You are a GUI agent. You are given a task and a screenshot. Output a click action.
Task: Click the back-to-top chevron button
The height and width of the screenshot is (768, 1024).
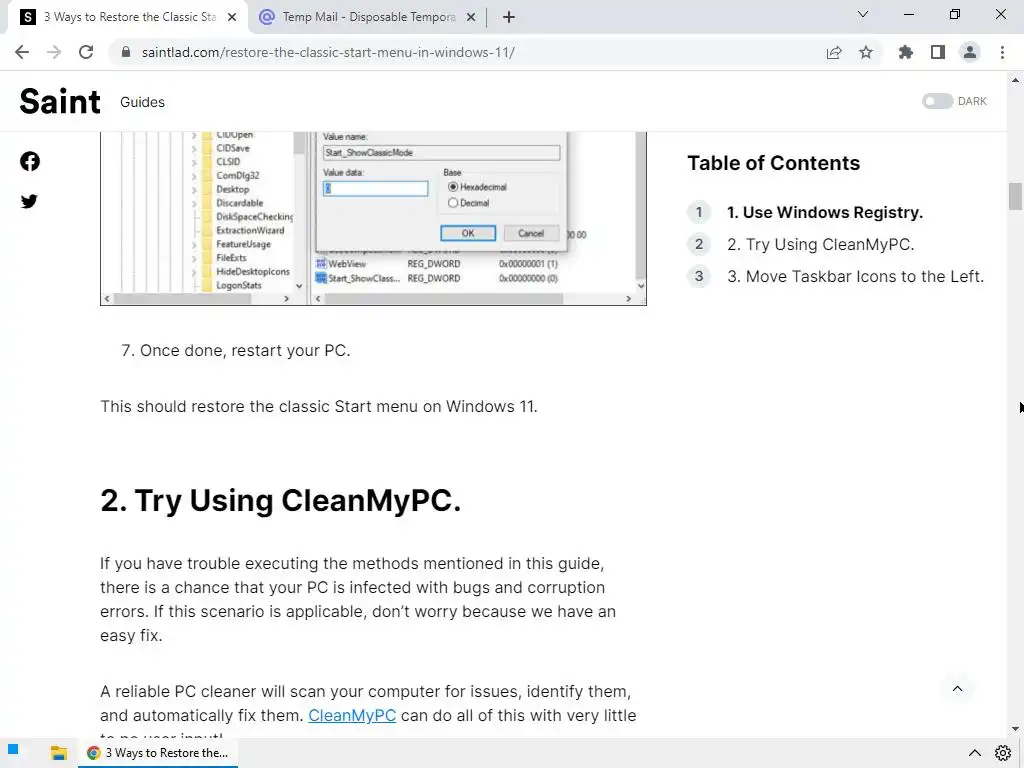click(957, 688)
